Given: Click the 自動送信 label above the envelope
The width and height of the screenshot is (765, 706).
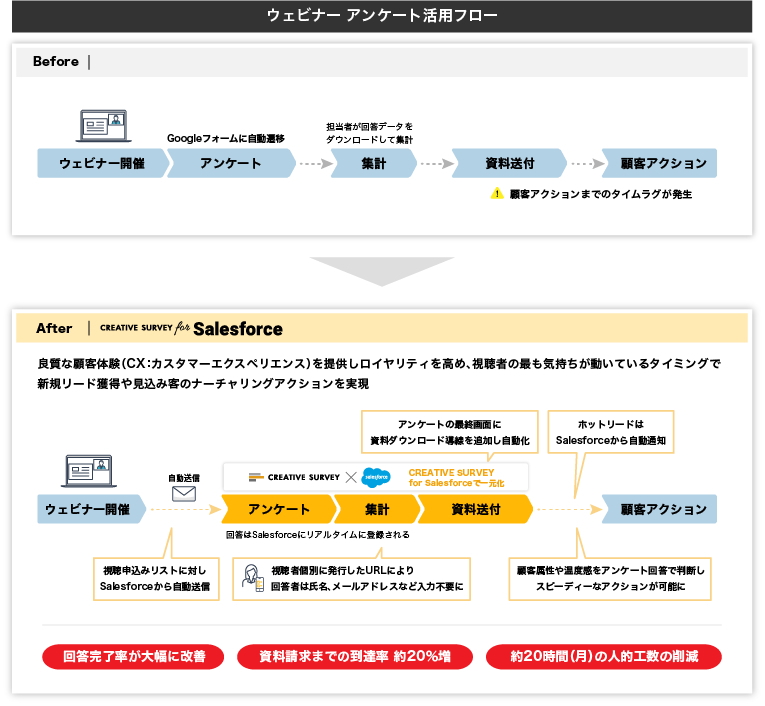Looking at the screenshot, I should coord(184,478).
